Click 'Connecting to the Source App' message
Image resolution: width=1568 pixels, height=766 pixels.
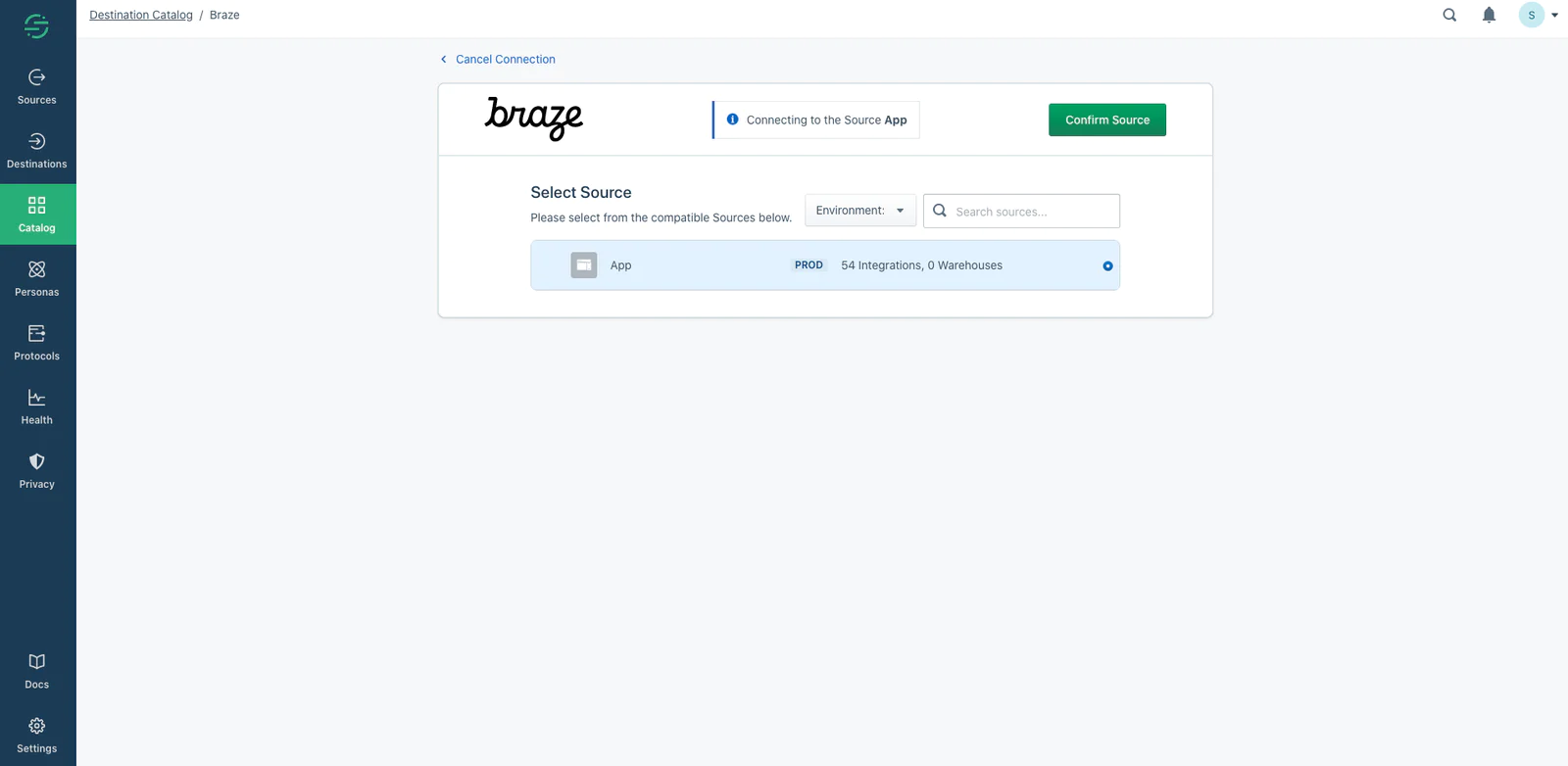[826, 120]
